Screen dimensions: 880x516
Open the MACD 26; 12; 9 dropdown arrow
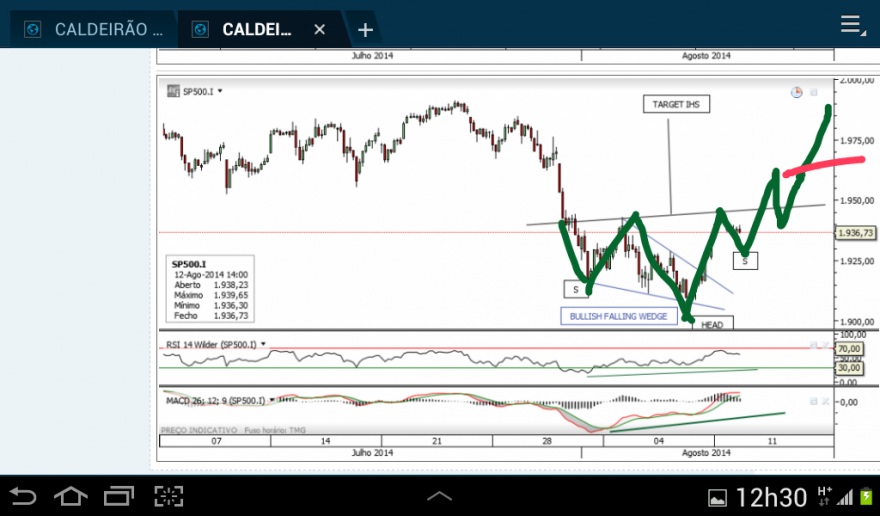click(272, 400)
